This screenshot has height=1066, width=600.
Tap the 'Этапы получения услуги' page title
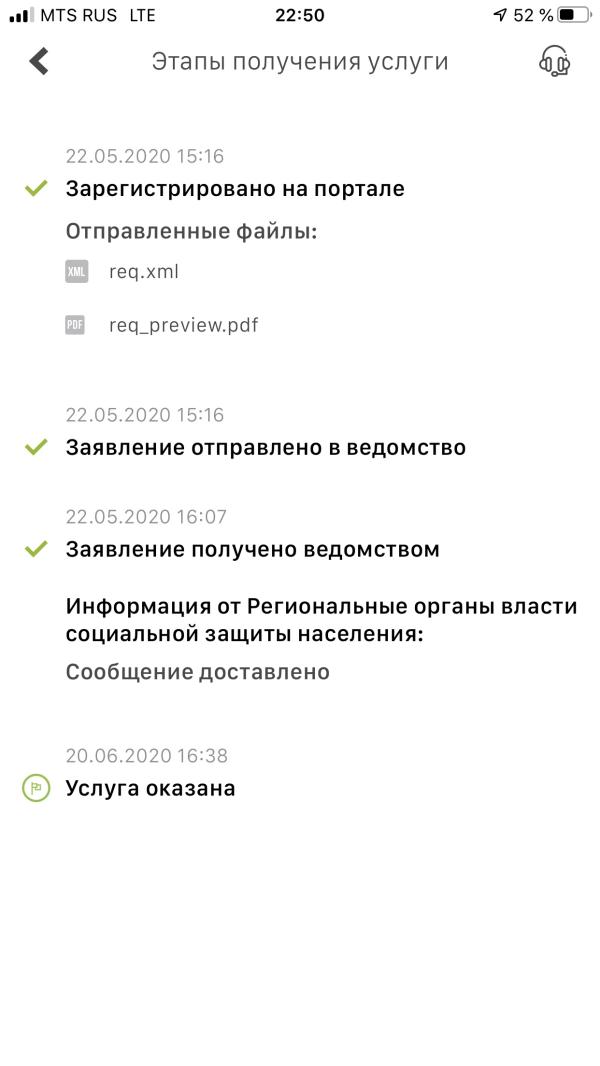tap(300, 62)
